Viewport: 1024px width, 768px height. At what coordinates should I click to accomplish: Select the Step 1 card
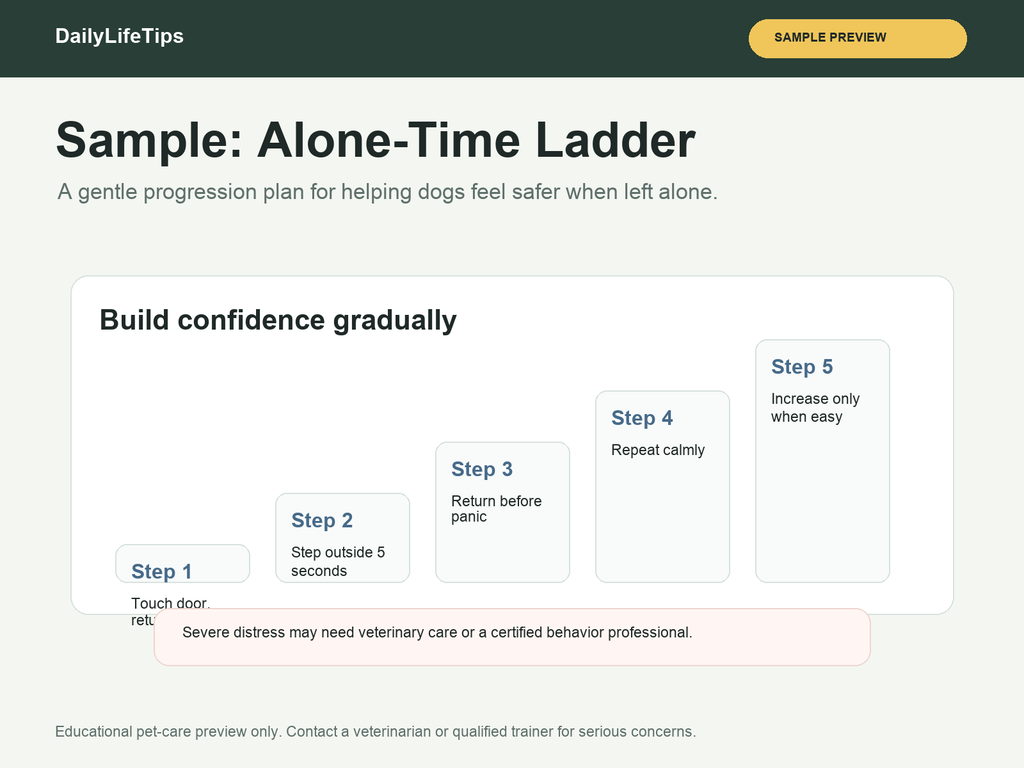coord(183,563)
